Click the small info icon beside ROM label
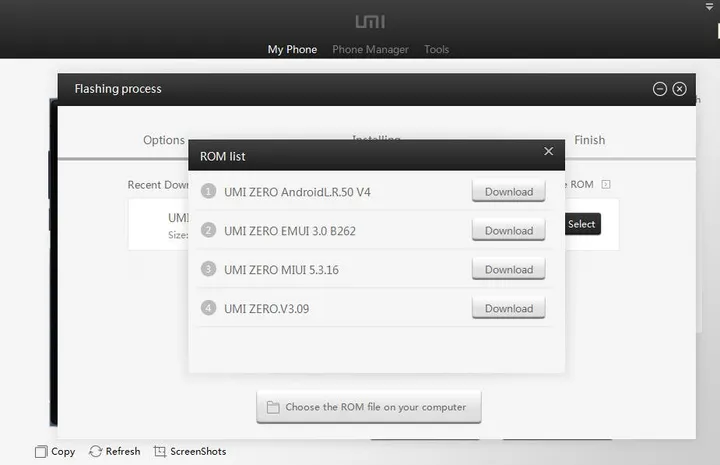This screenshot has height=465, width=720. coord(605,184)
